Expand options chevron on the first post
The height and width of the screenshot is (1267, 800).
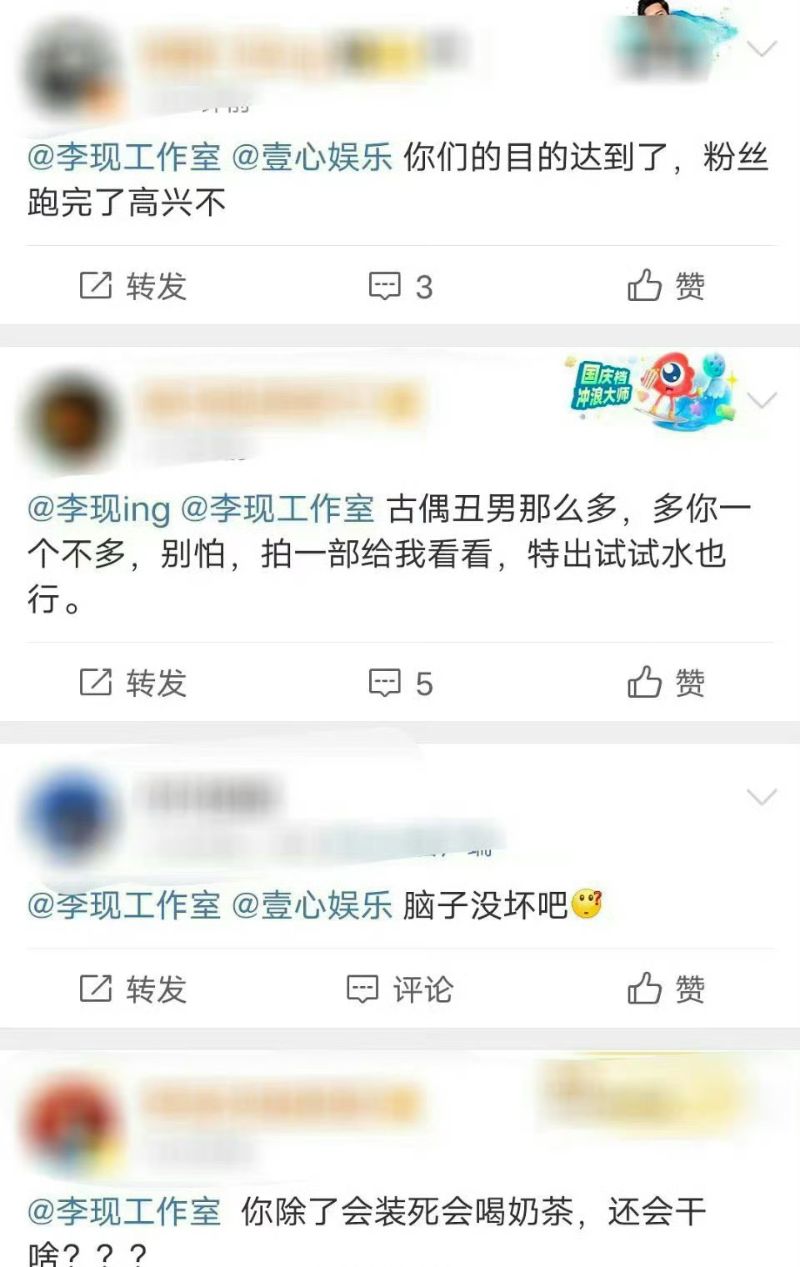click(x=762, y=48)
